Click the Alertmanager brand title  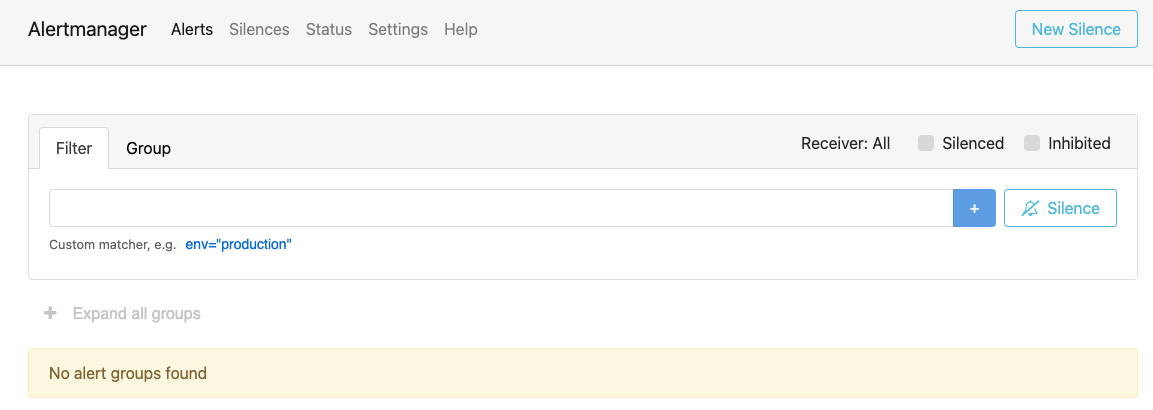click(88, 29)
